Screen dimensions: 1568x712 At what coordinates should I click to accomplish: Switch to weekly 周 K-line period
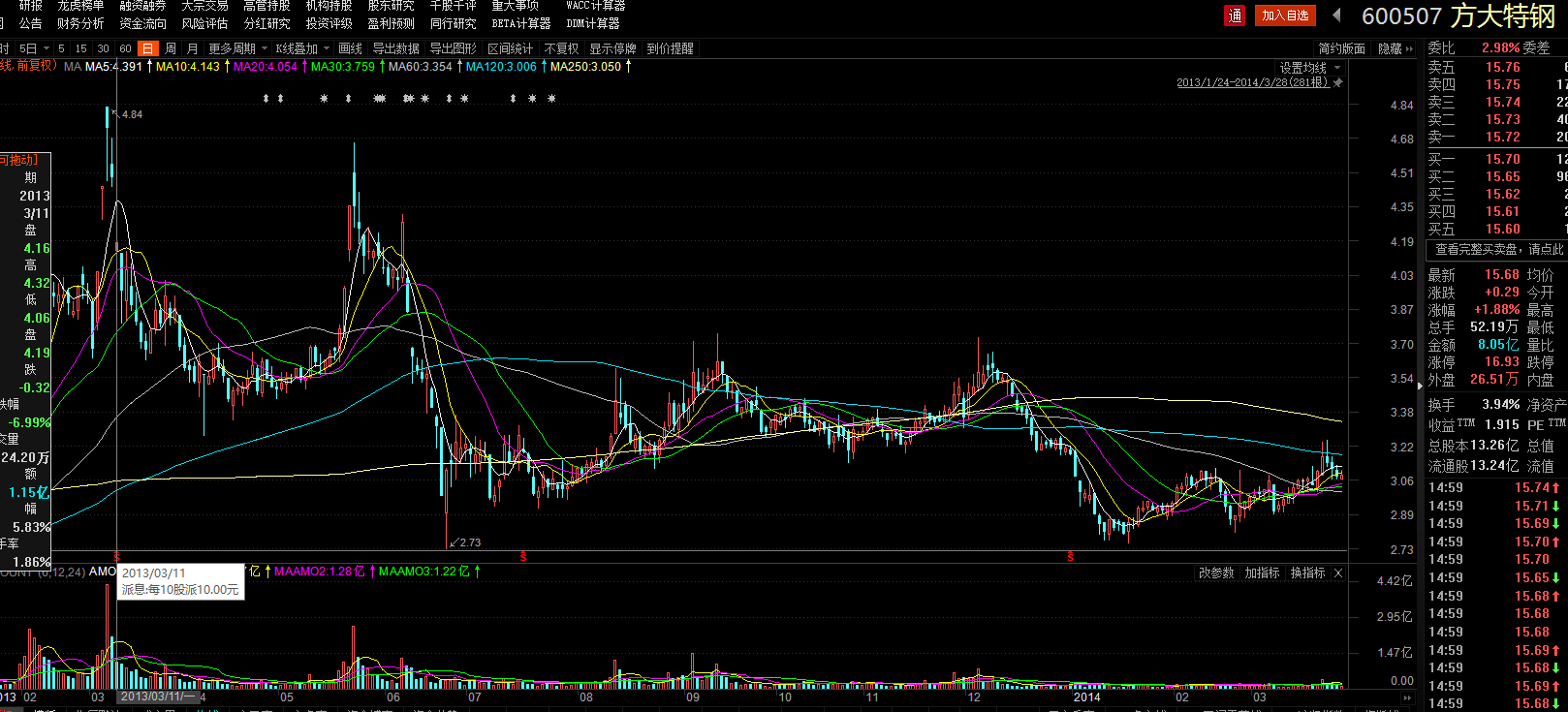click(171, 48)
